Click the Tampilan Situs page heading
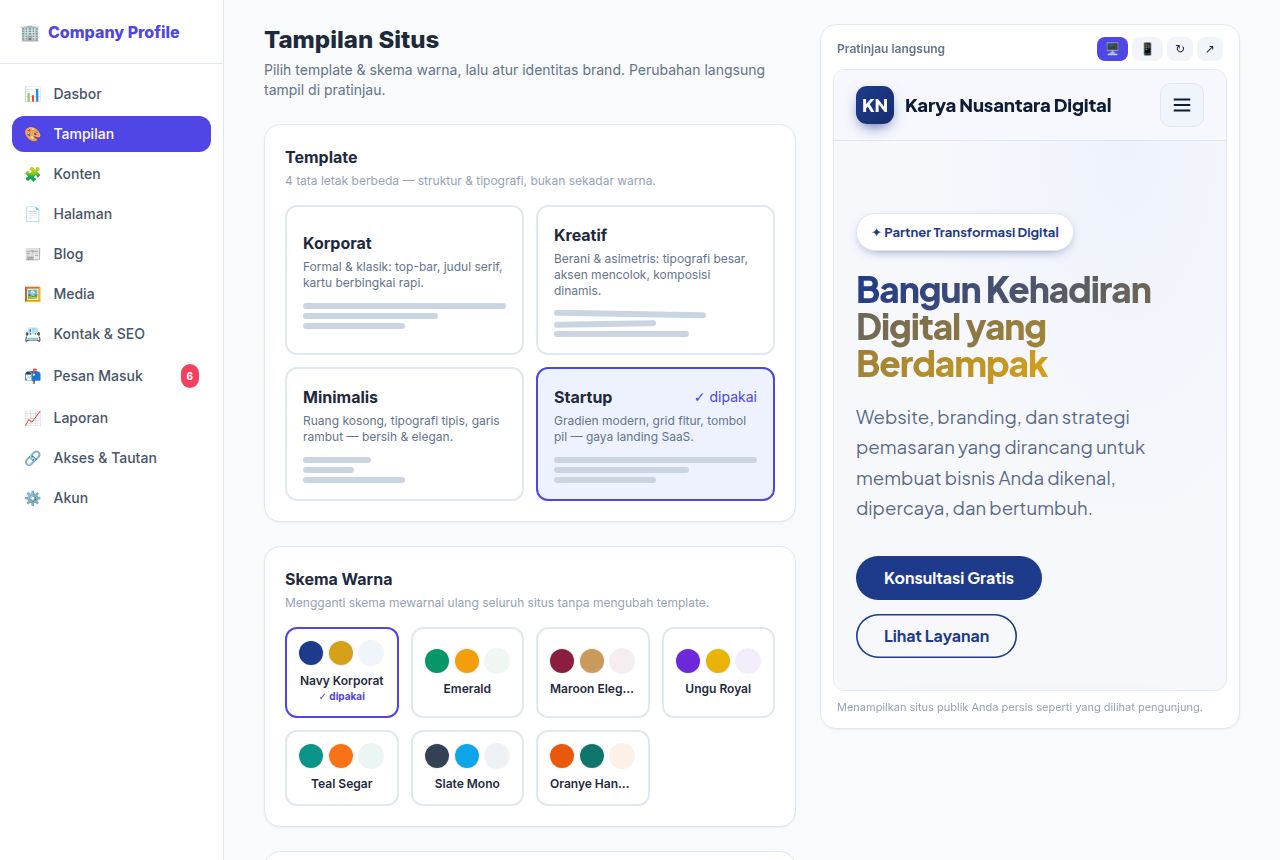The height and width of the screenshot is (860, 1280). [x=351, y=40]
